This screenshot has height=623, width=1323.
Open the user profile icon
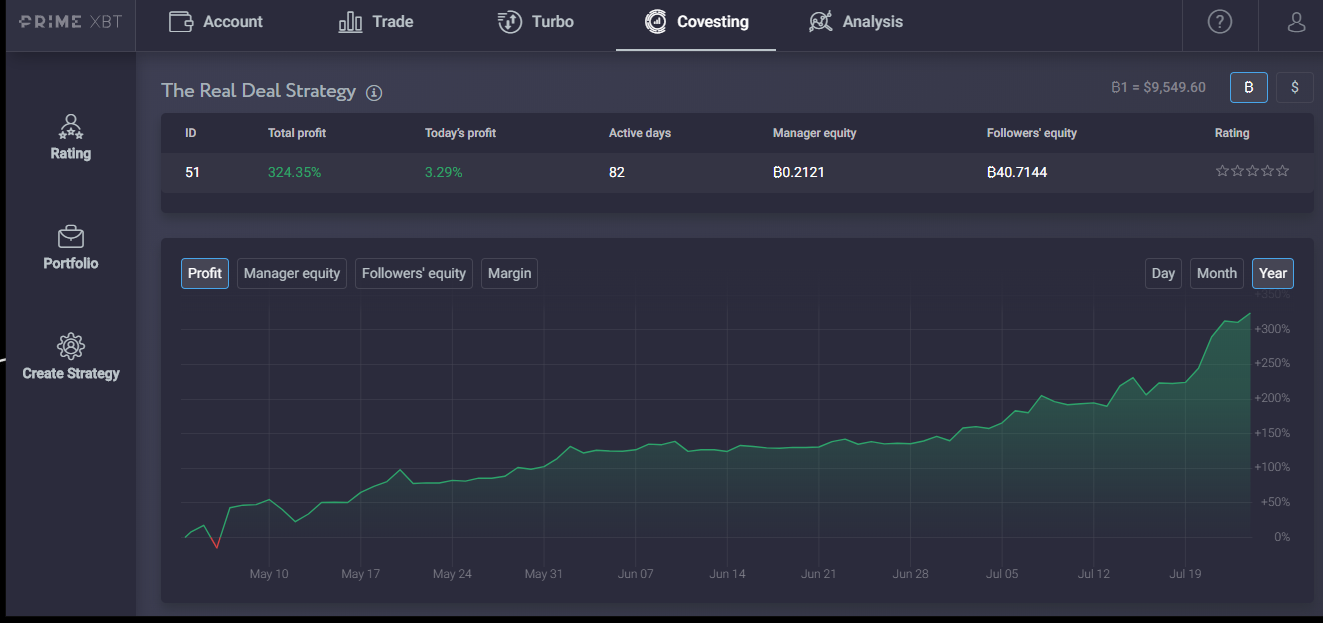point(1297,21)
